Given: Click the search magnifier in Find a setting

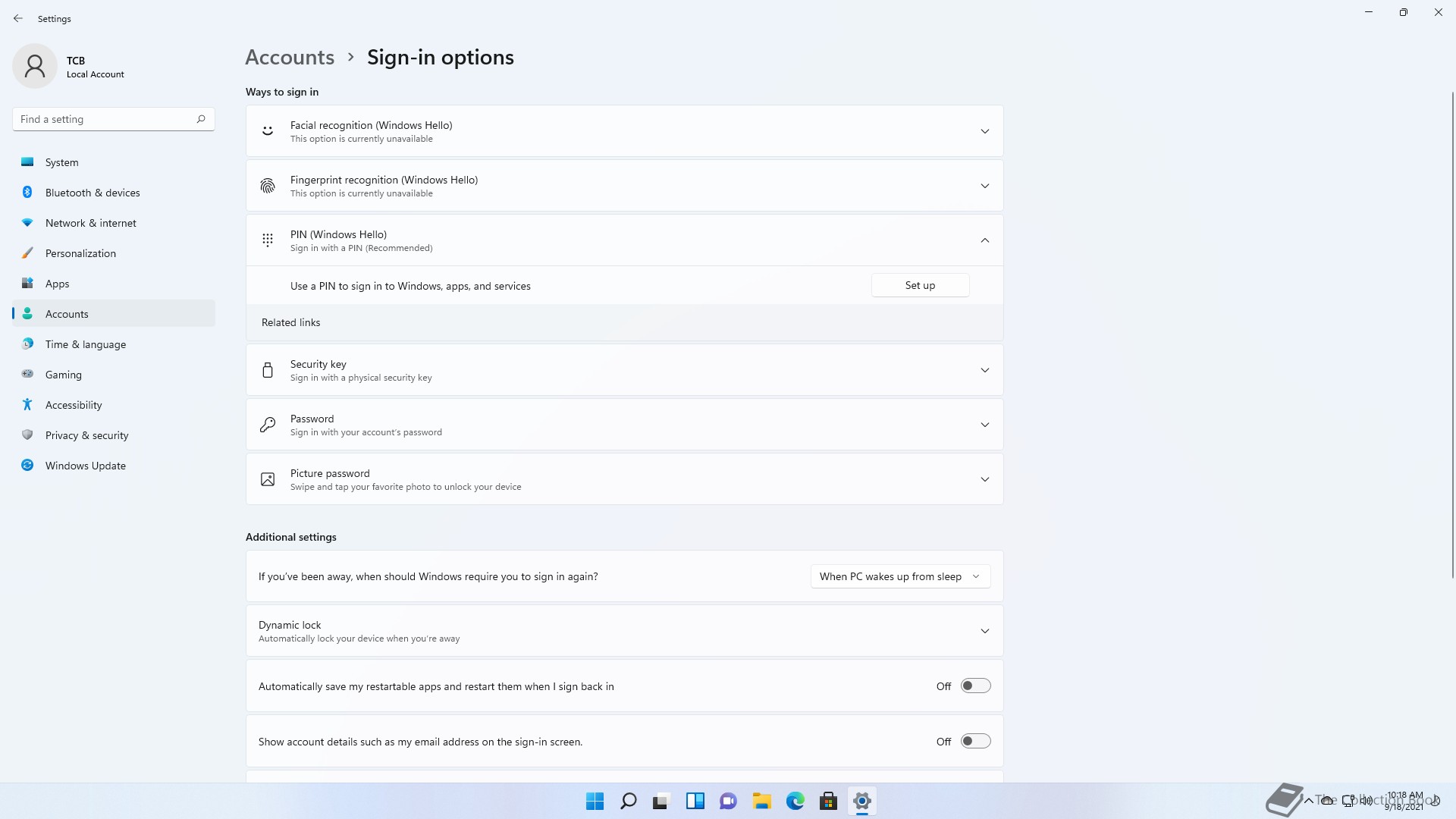Looking at the screenshot, I should (201, 119).
